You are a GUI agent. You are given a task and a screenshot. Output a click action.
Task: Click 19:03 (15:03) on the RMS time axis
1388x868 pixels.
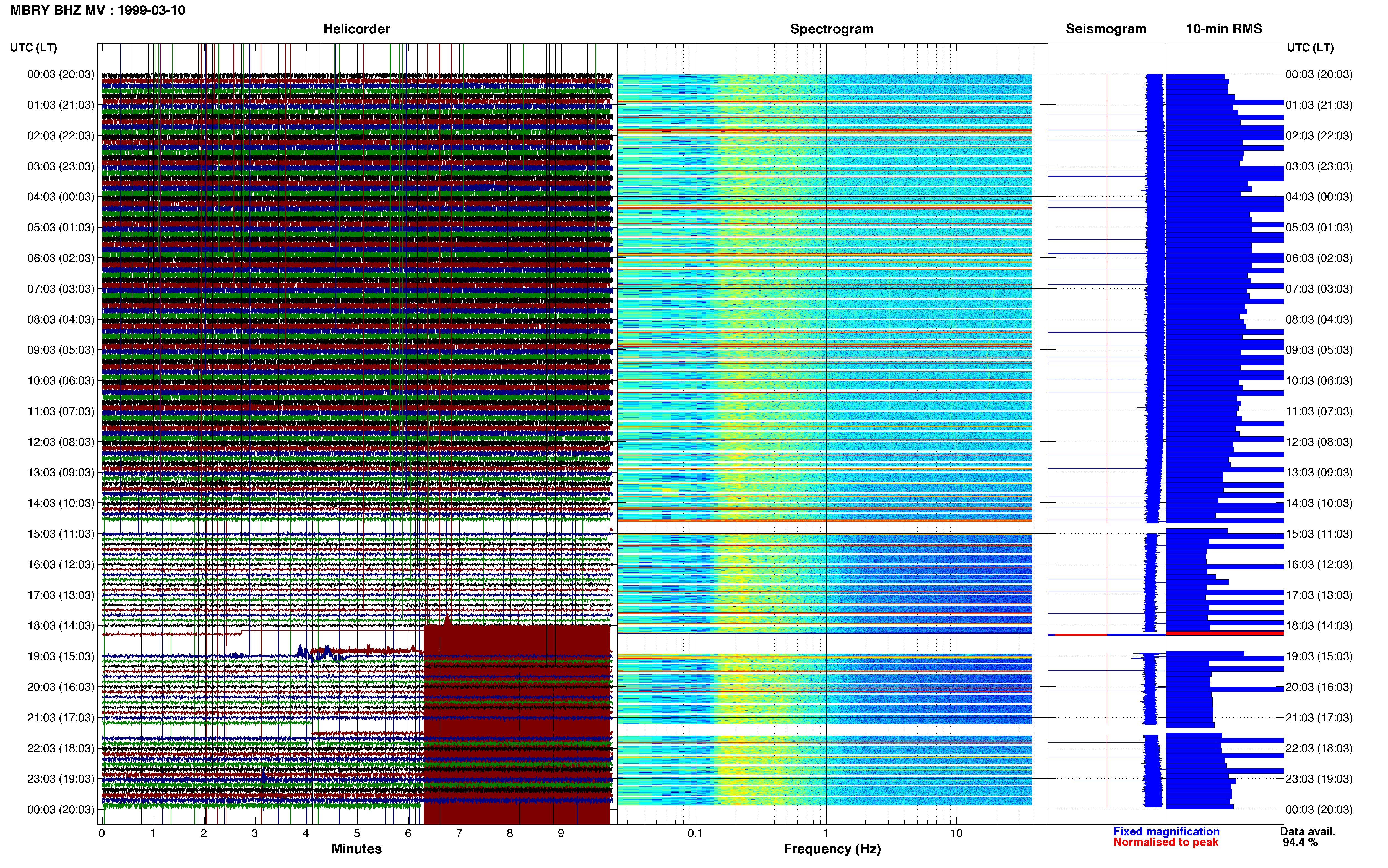1319,656
